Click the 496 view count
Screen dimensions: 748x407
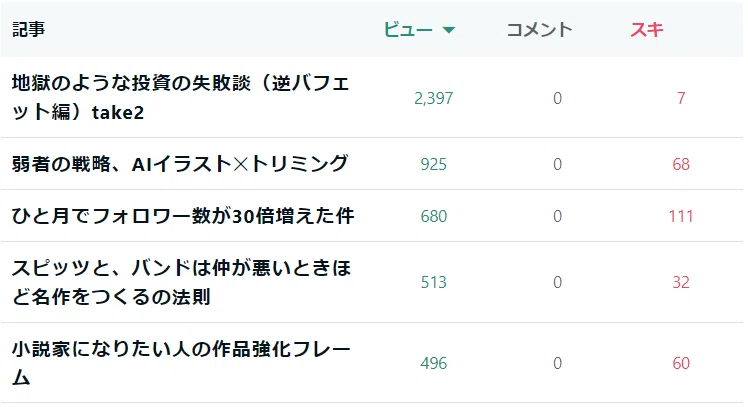click(433, 363)
